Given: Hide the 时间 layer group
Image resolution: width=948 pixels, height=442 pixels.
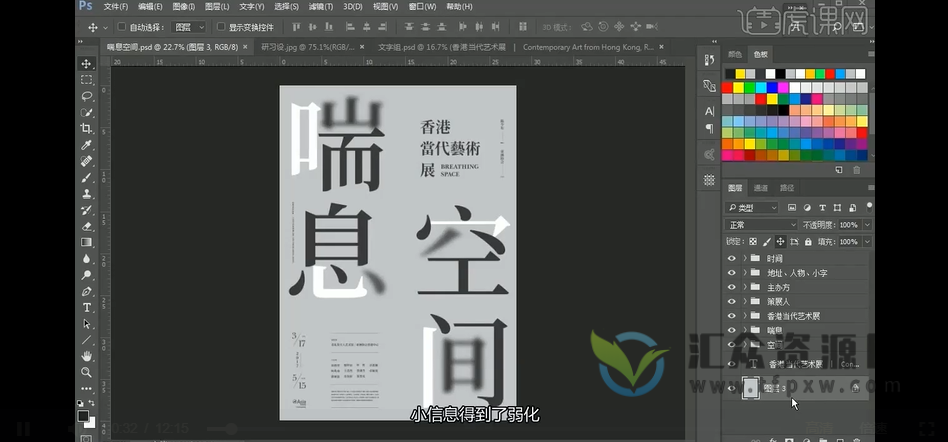Looking at the screenshot, I should click(x=732, y=258).
